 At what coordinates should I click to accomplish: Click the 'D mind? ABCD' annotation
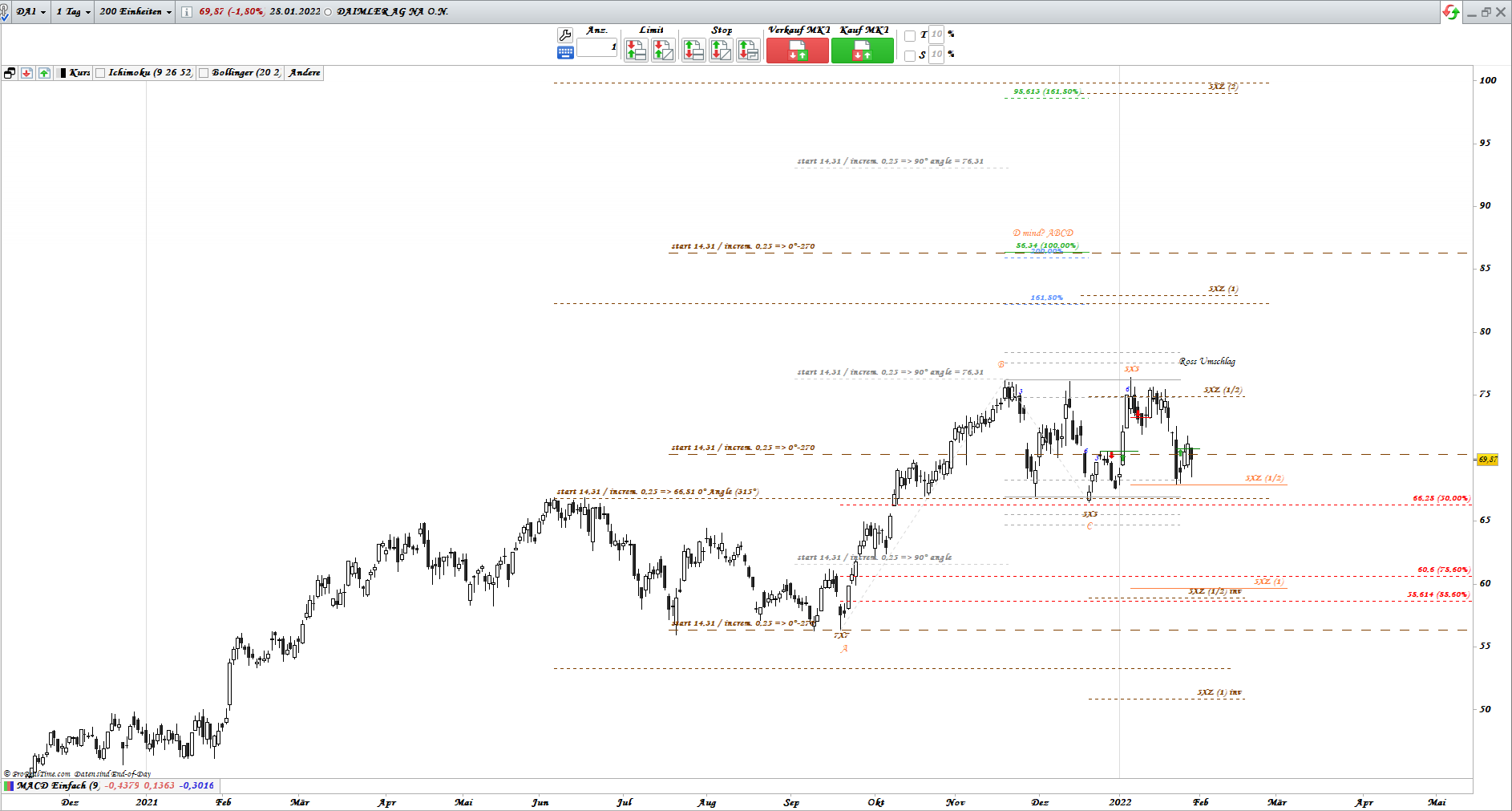[1043, 233]
